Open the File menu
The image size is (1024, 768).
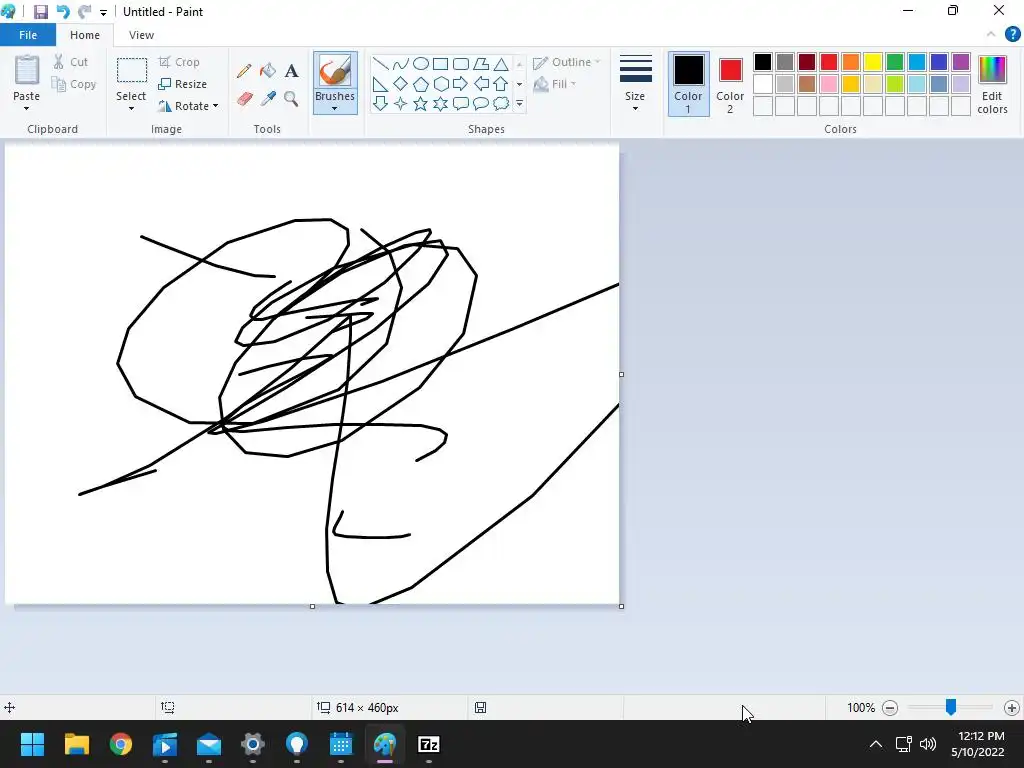tap(28, 35)
